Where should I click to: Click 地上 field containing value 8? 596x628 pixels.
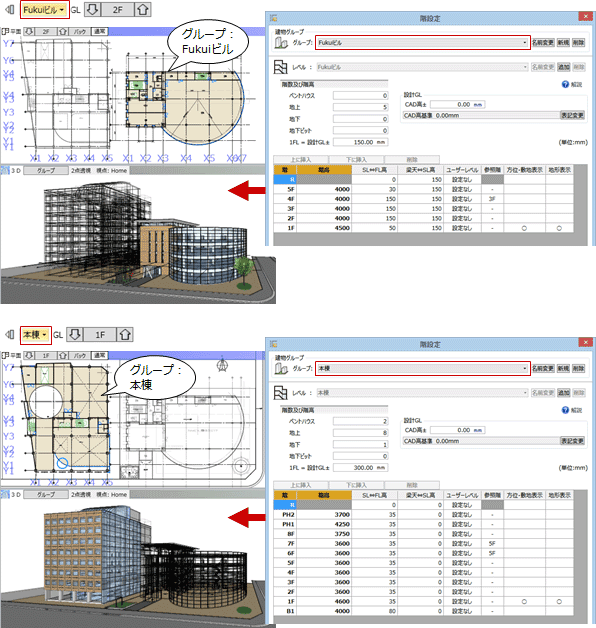coord(360,433)
